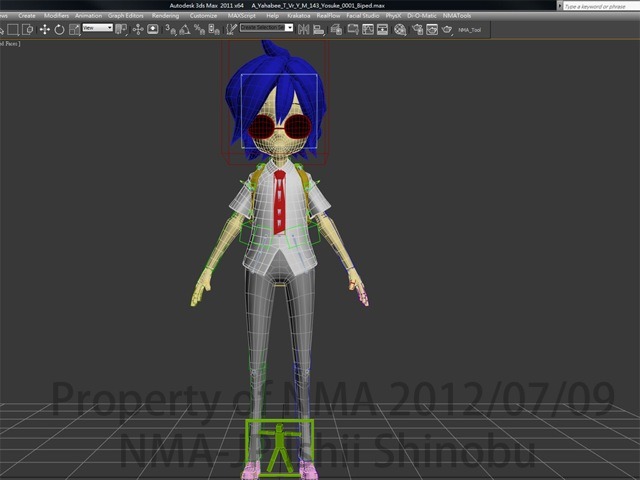The height and width of the screenshot is (480, 640).
Task: Select the Rectangular Selection Region tool
Action: point(13,29)
